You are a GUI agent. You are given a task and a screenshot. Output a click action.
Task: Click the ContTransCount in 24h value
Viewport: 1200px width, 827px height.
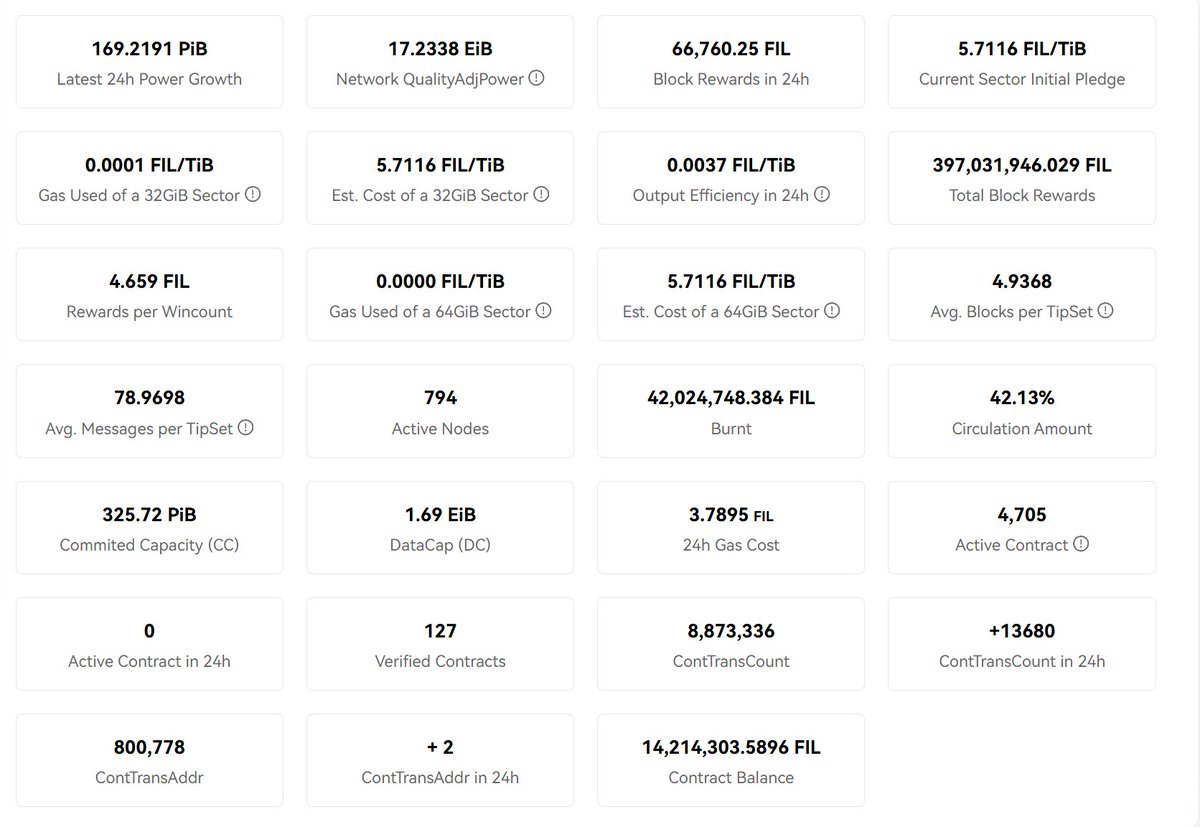pyautogui.click(x=1021, y=631)
